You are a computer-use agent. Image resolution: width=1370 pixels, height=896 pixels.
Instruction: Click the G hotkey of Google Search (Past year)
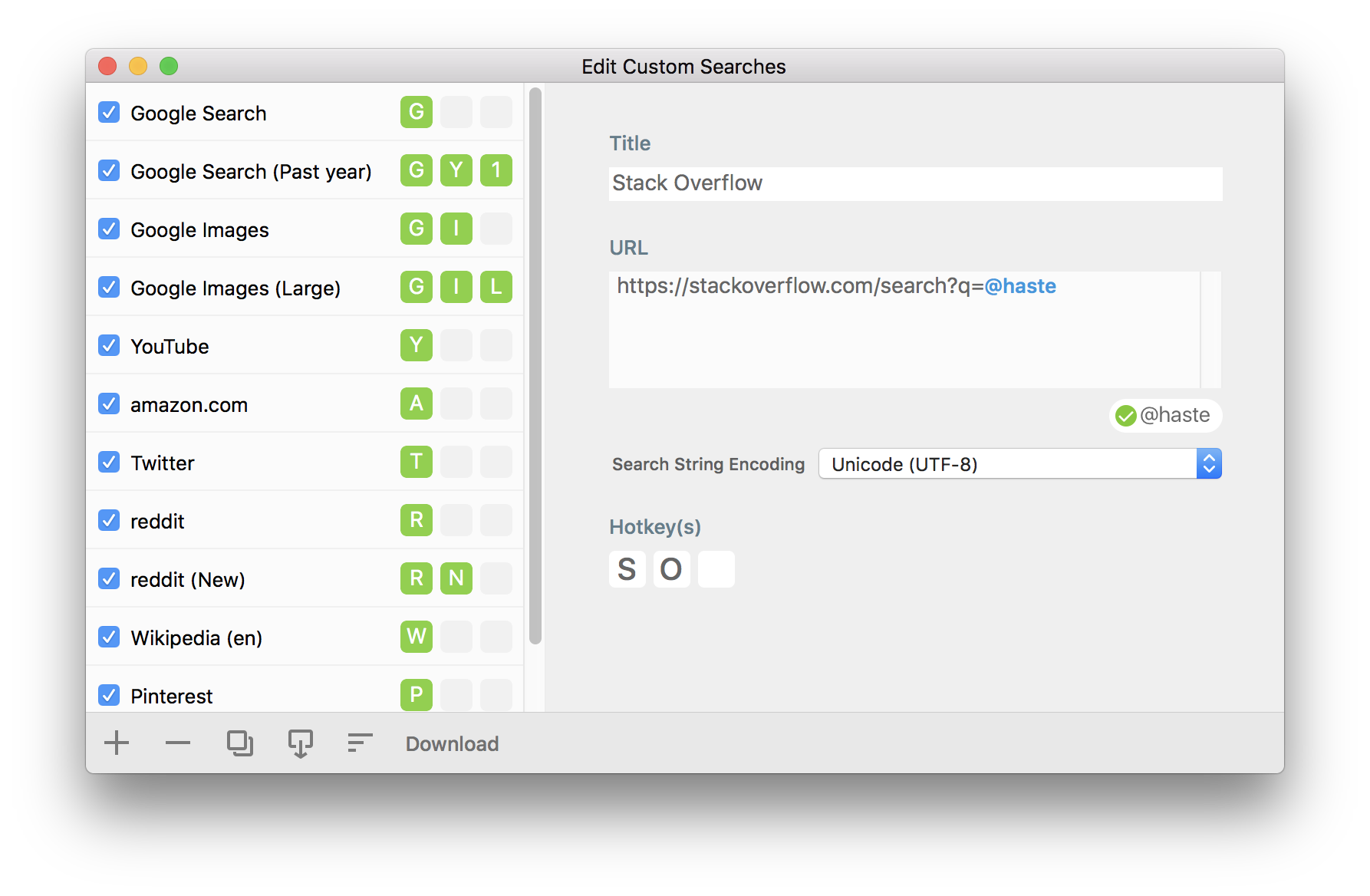(417, 170)
